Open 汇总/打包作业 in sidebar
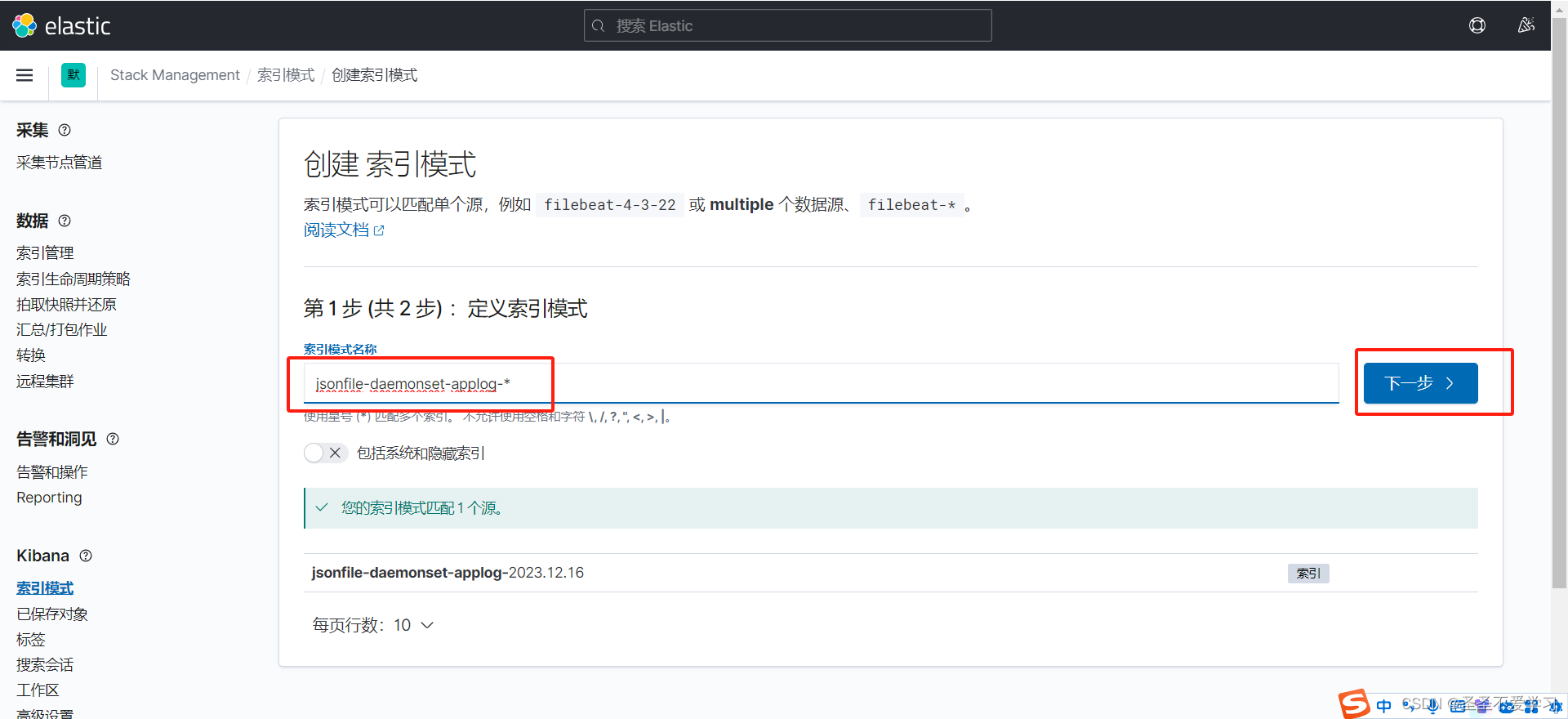Image resolution: width=1568 pixels, height=719 pixels. (61, 329)
